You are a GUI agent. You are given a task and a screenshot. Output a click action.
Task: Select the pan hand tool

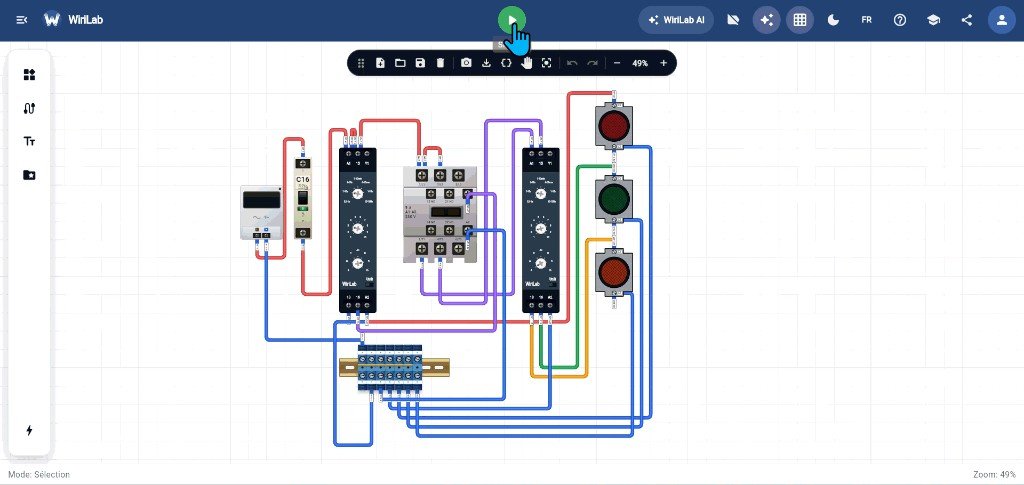click(526, 63)
